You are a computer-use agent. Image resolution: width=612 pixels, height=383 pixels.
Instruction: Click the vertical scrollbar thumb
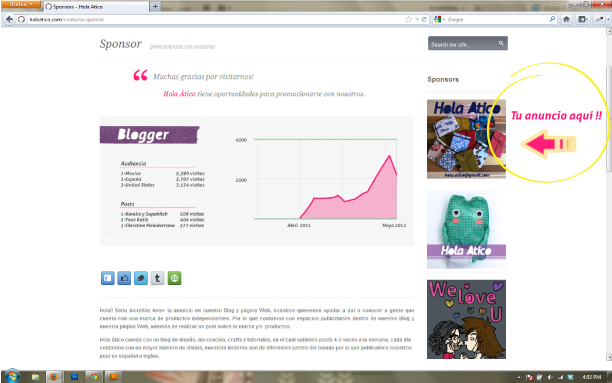tap(608, 119)
